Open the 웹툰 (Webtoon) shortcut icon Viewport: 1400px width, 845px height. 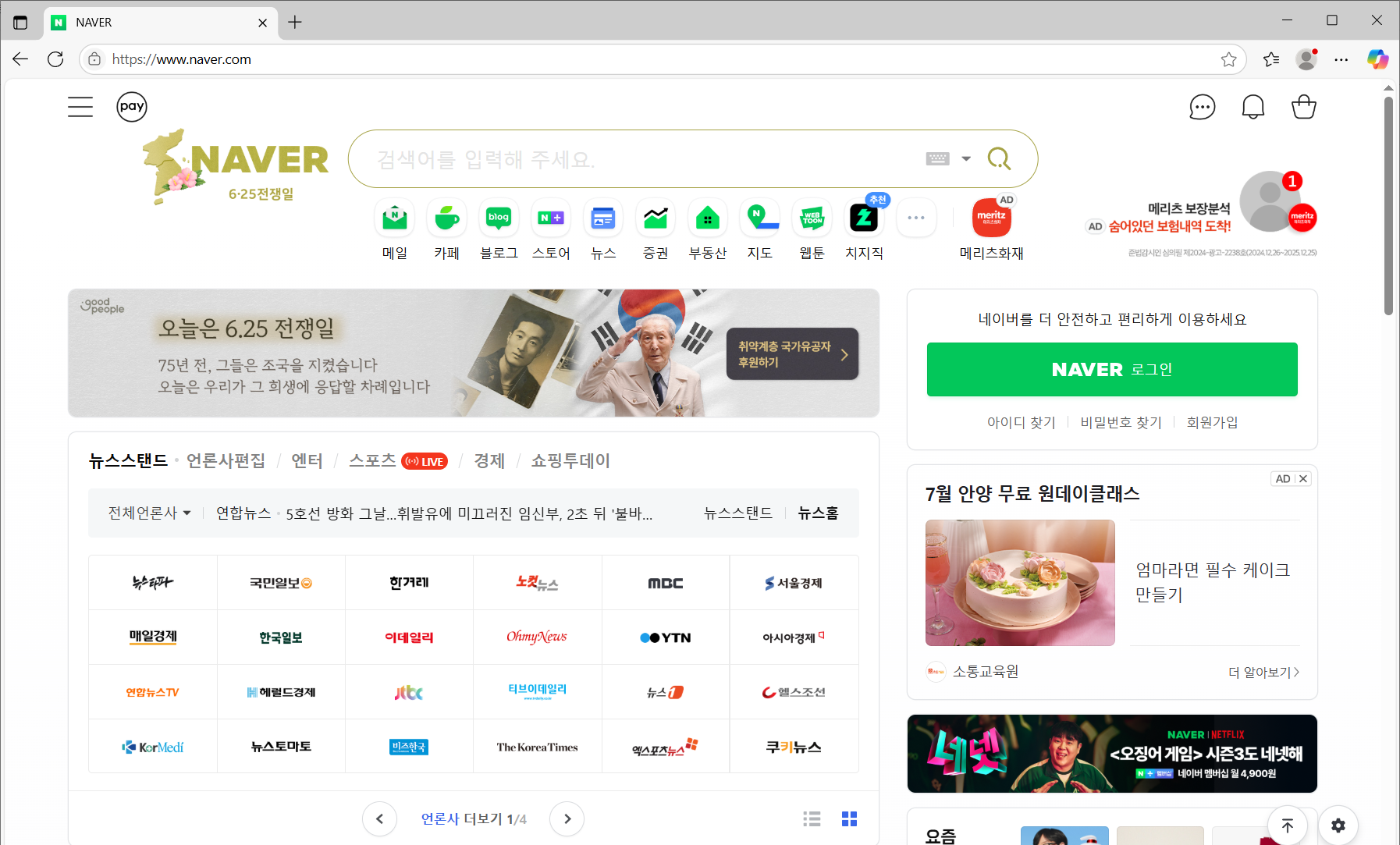(812, 218)
